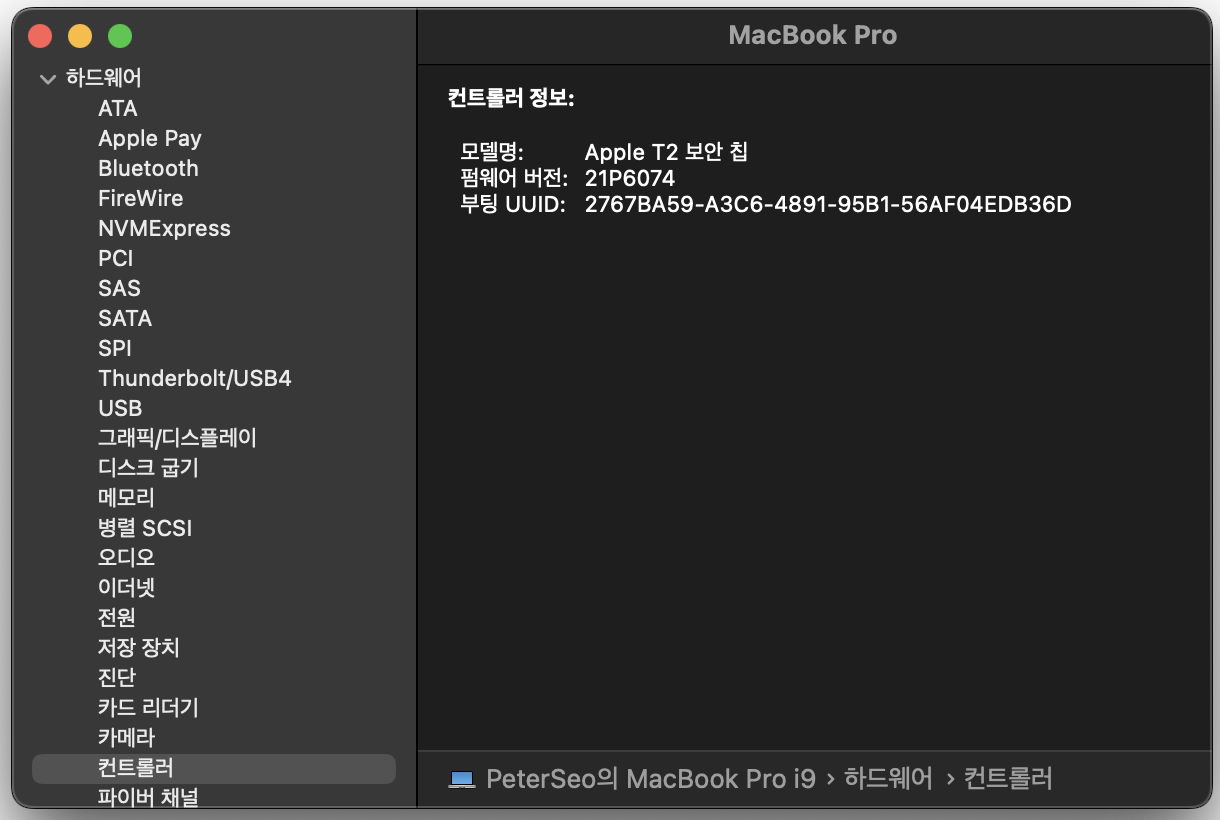
Task: Open the 파이버 채널 entry
Action: click(148, 798)
